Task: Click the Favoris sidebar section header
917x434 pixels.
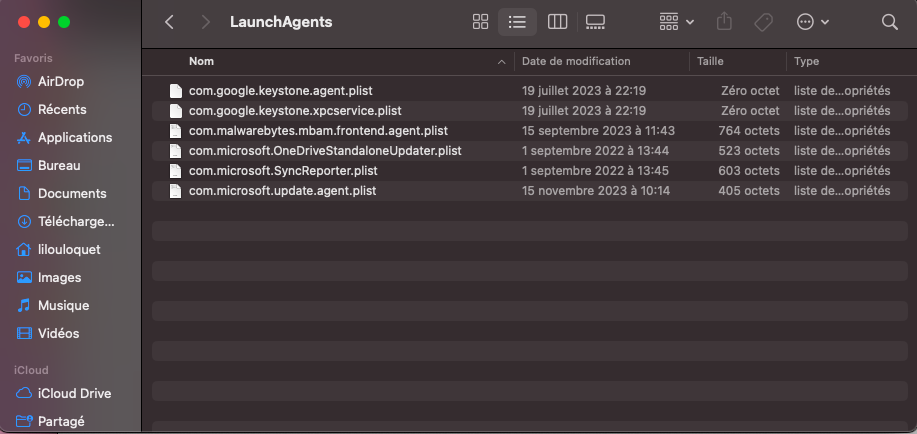Action: [x=33, y=58]
